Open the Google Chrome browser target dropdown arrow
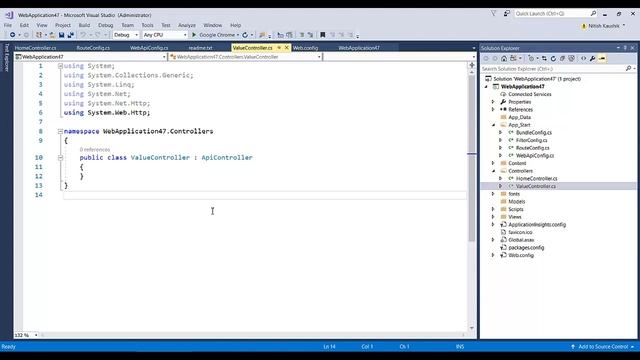Image resolution: width=640 pixels, height=360 pixels. click(x=238, y=35)
